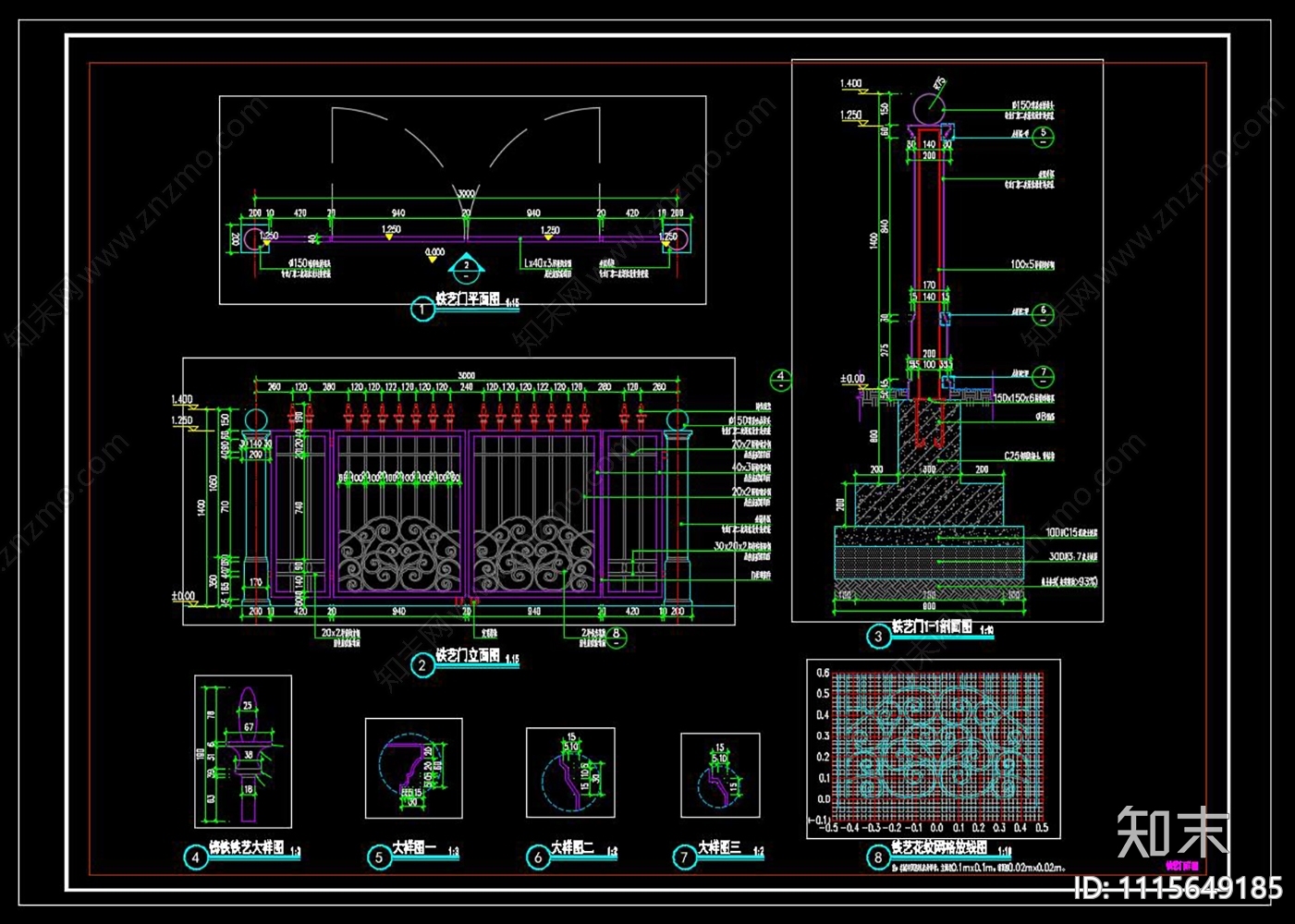Screen dimensions: 1295x924
Task: Select callout circle 6 in section drawing
Action: (x=1044, y=312)
